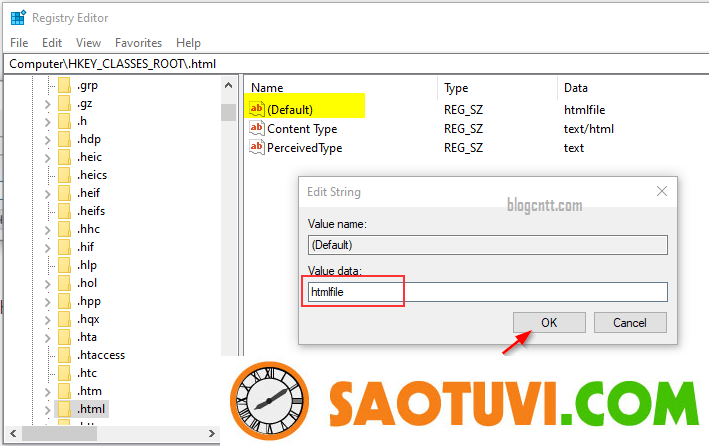Viewport: 709px width, 446px height.
Task: Select the .heifs folder icon
Action: coord(64,211)
